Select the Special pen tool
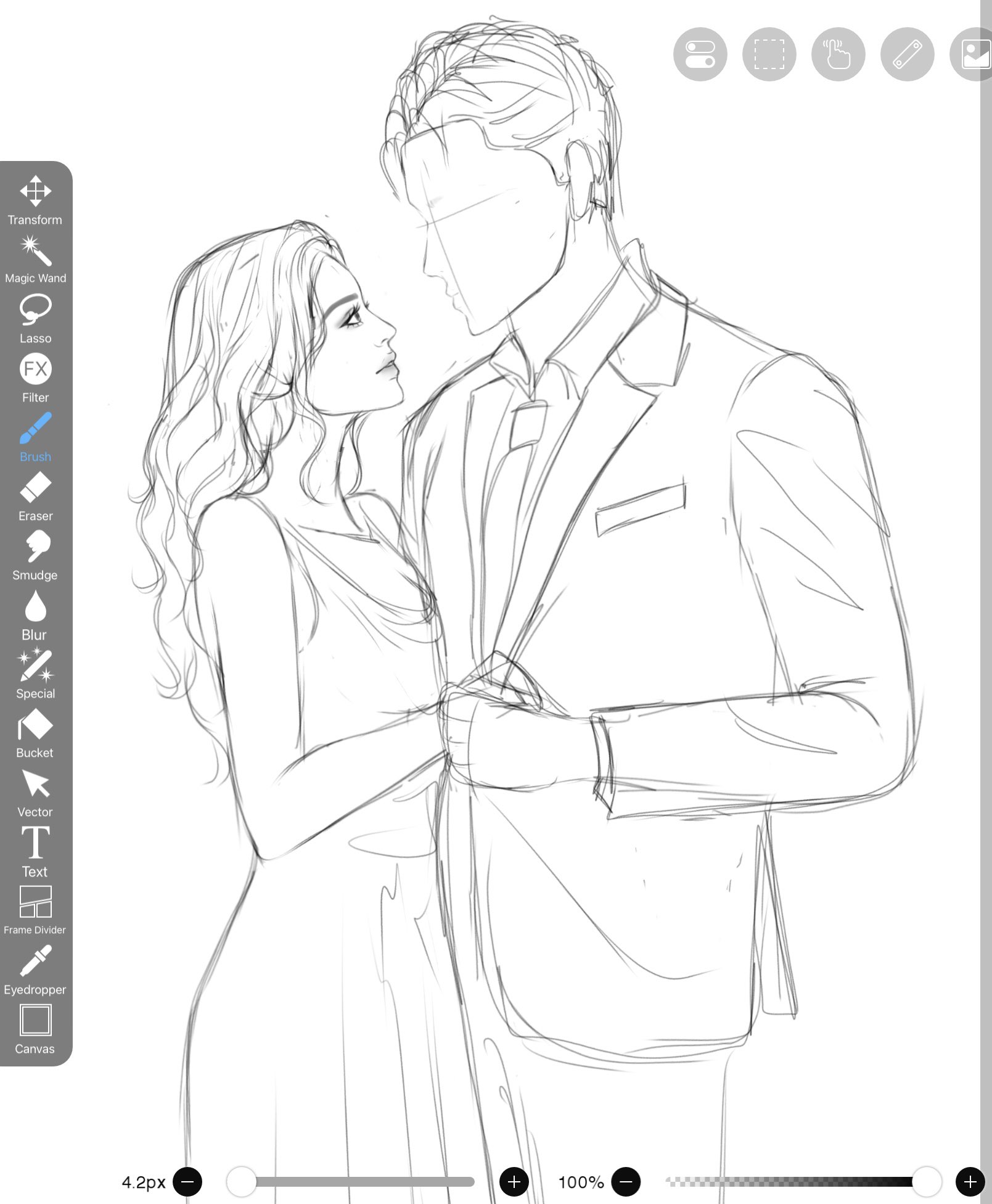The width and height of the screenshot is (992, 1204). (x=35, y=674)
